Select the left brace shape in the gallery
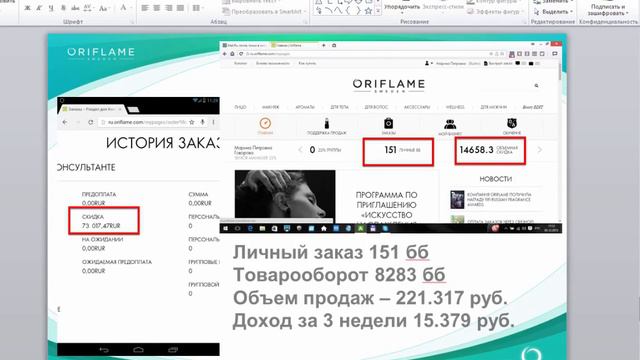640x360 pixels. pyautogui.click(x=348, y=11)
